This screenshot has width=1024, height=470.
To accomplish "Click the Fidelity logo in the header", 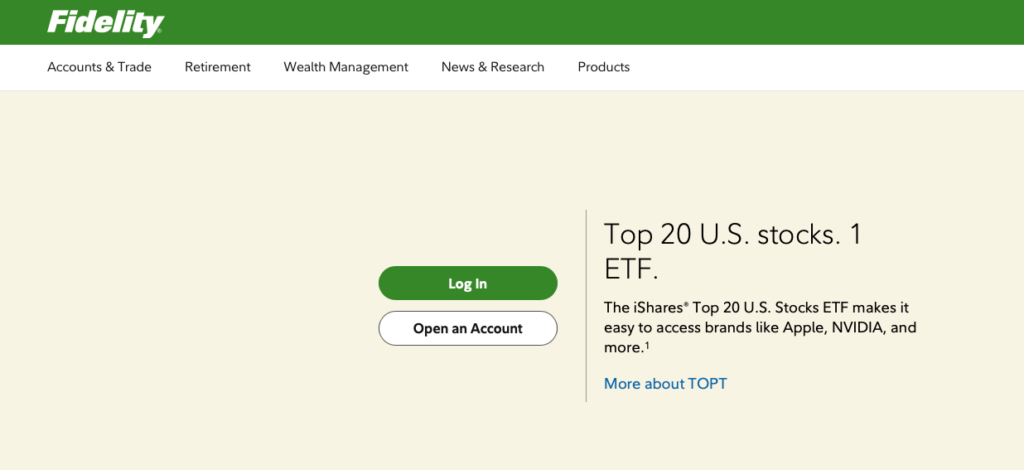I will click(105, 22).
